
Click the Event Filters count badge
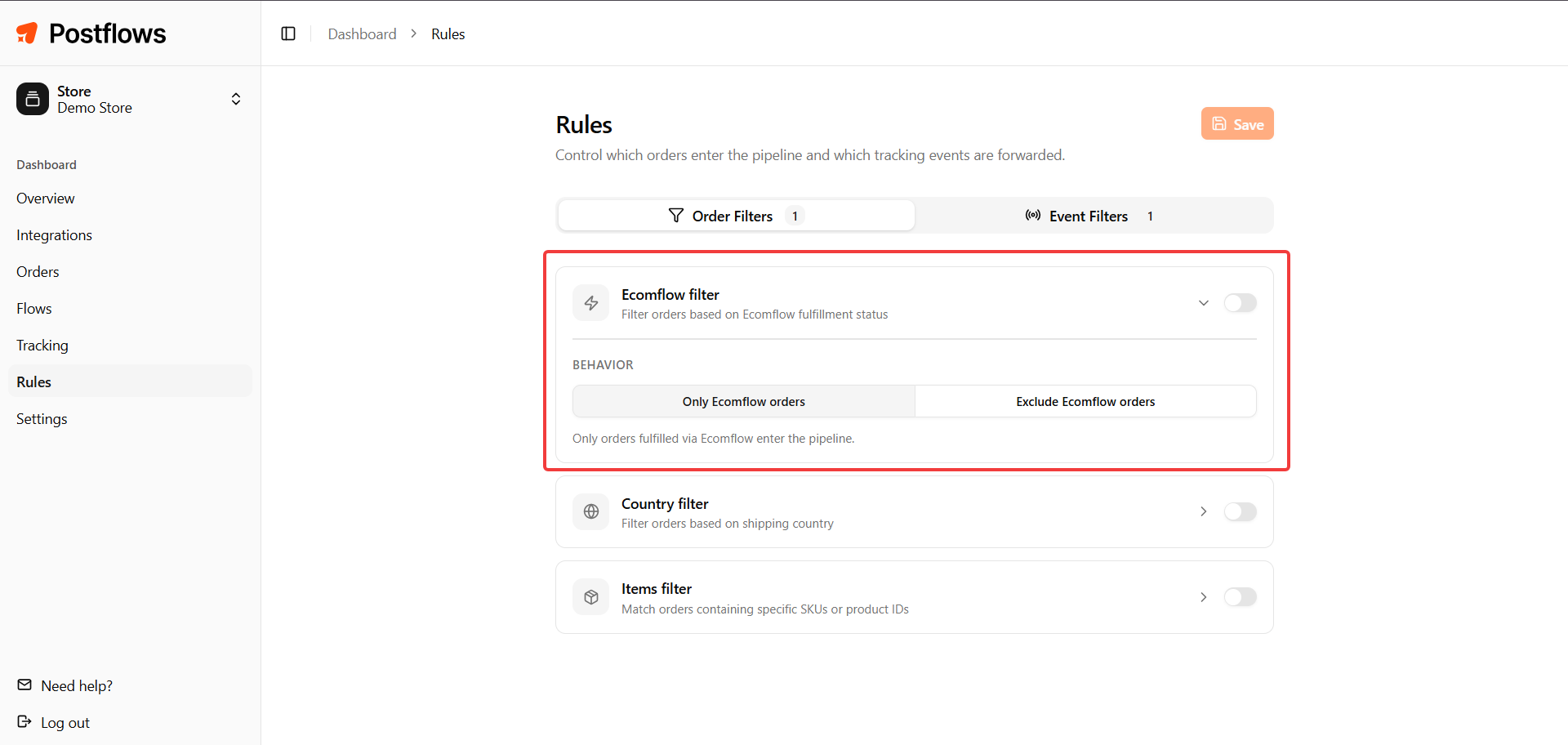pyautogui.click(x=1150, y=216)
